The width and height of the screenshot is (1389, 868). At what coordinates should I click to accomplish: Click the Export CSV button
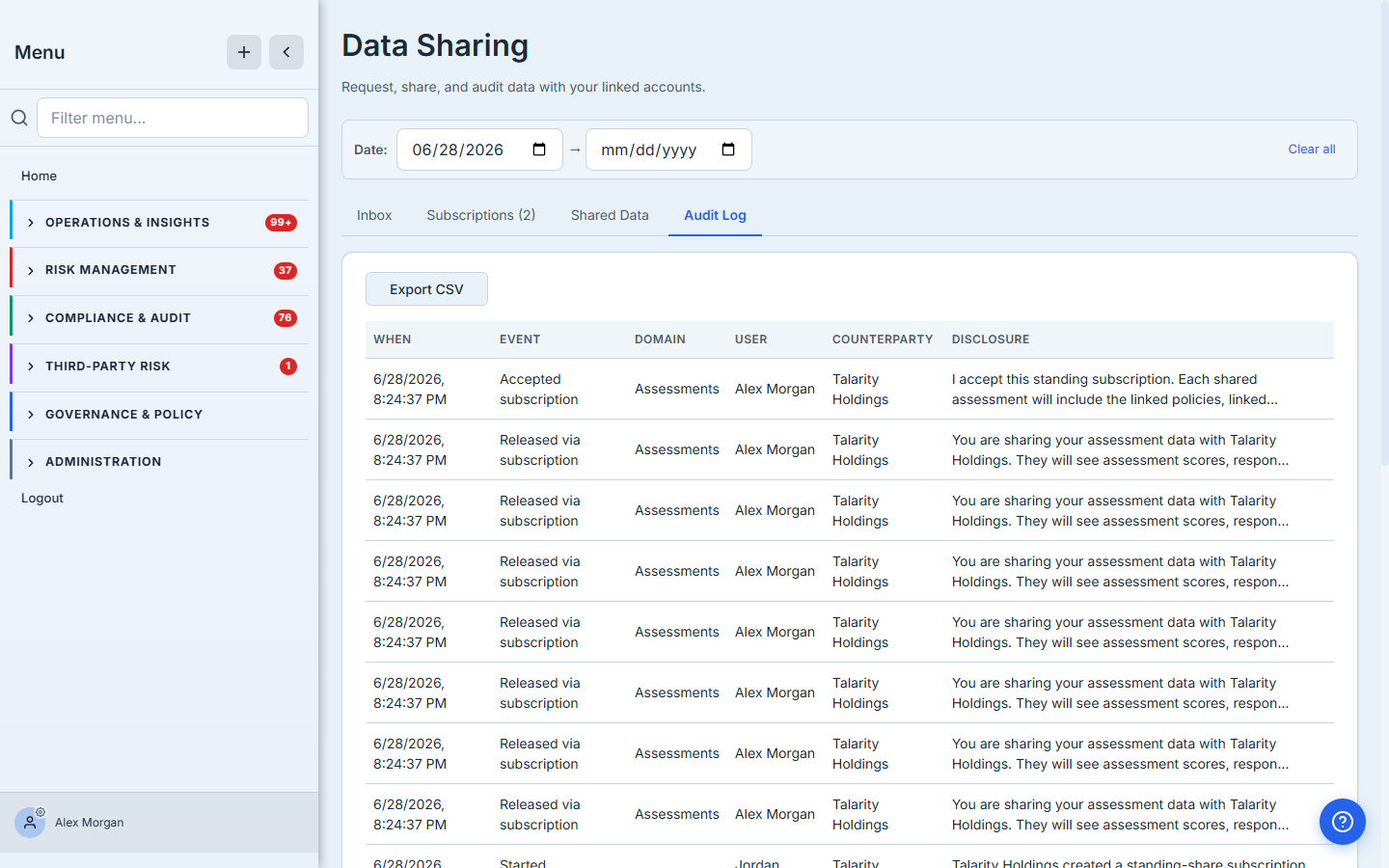[x=426, y=289]
